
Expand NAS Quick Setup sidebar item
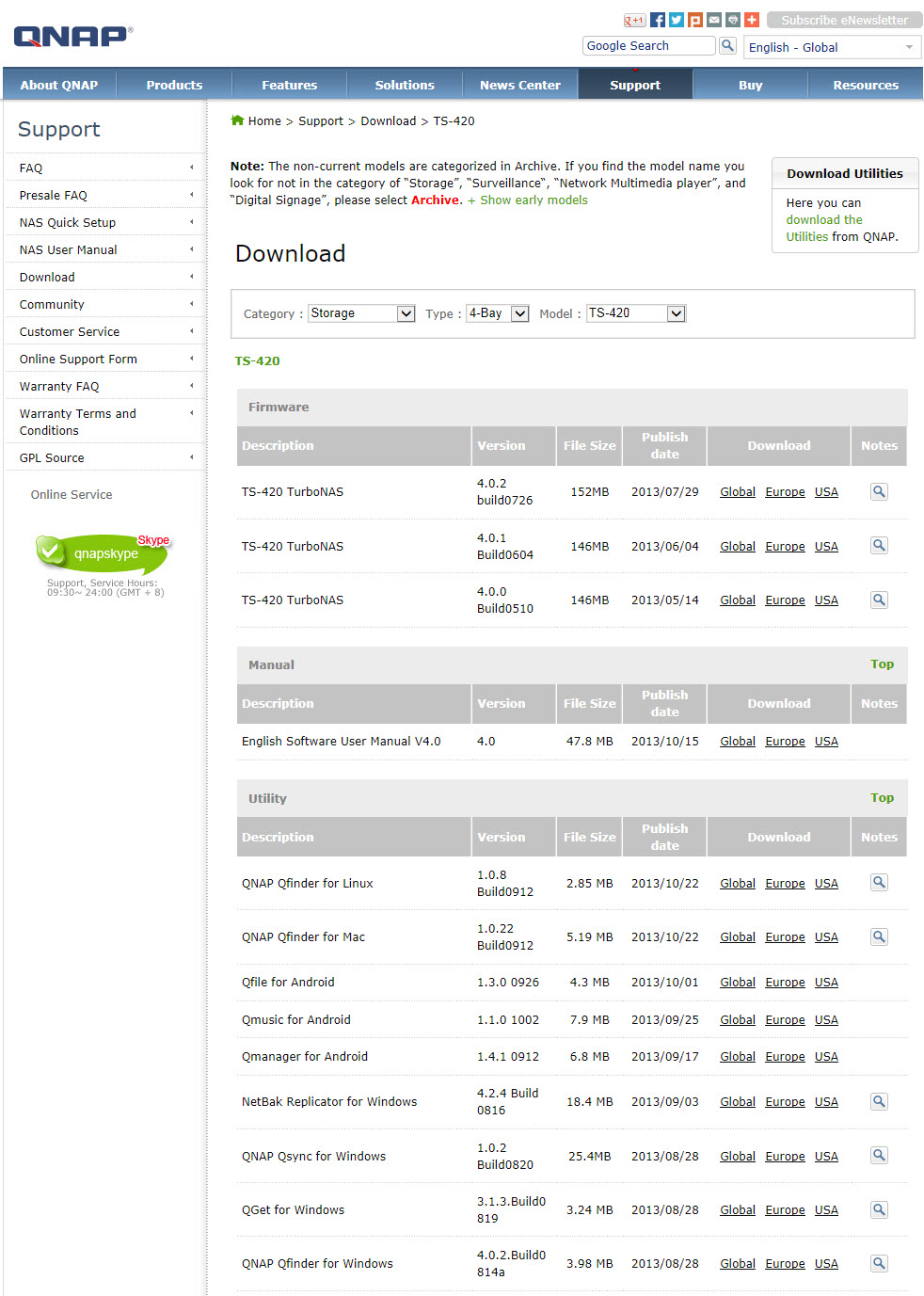point(106,222)
